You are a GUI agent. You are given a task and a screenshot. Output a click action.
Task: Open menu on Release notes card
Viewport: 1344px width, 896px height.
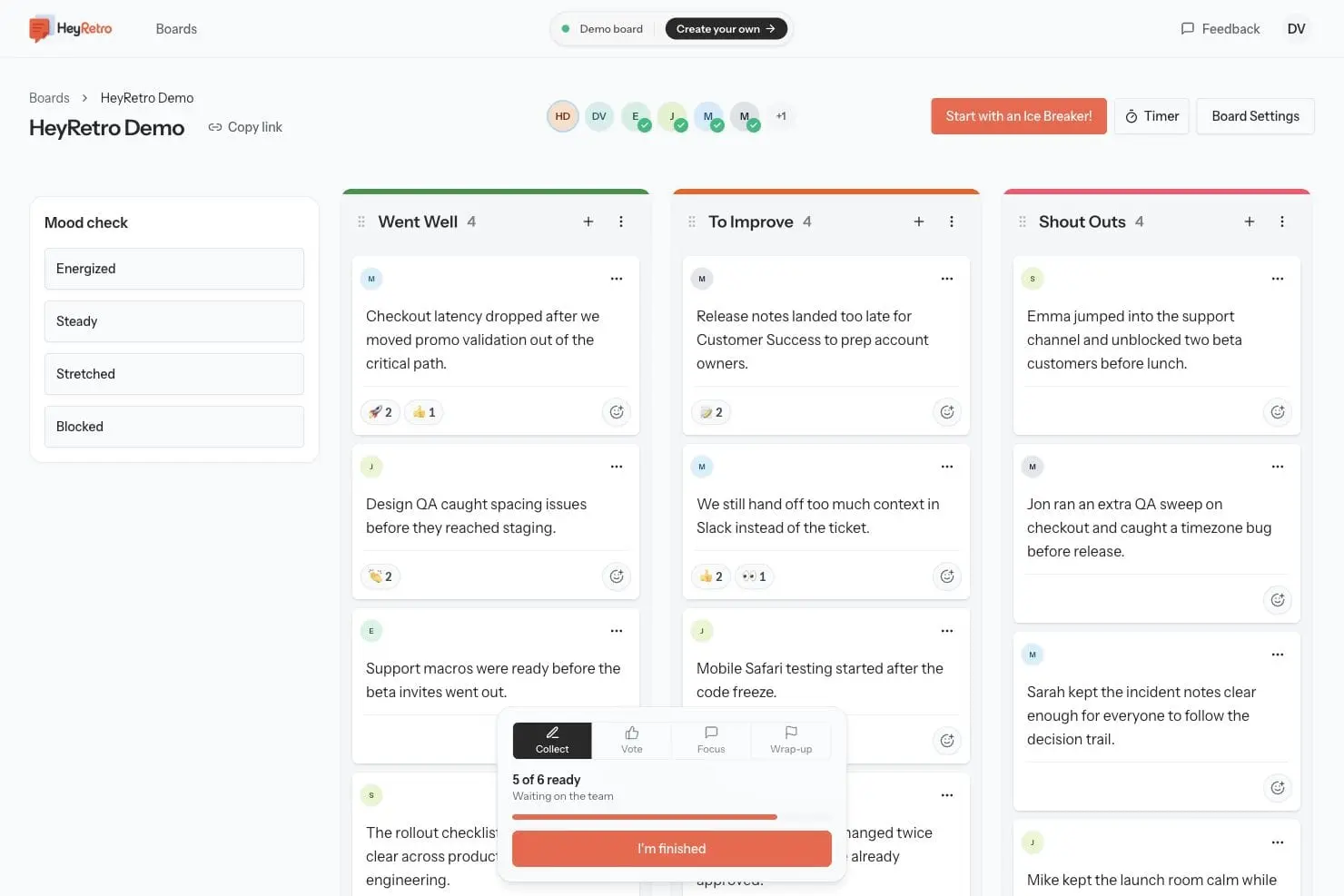click(x=947, y=279)
